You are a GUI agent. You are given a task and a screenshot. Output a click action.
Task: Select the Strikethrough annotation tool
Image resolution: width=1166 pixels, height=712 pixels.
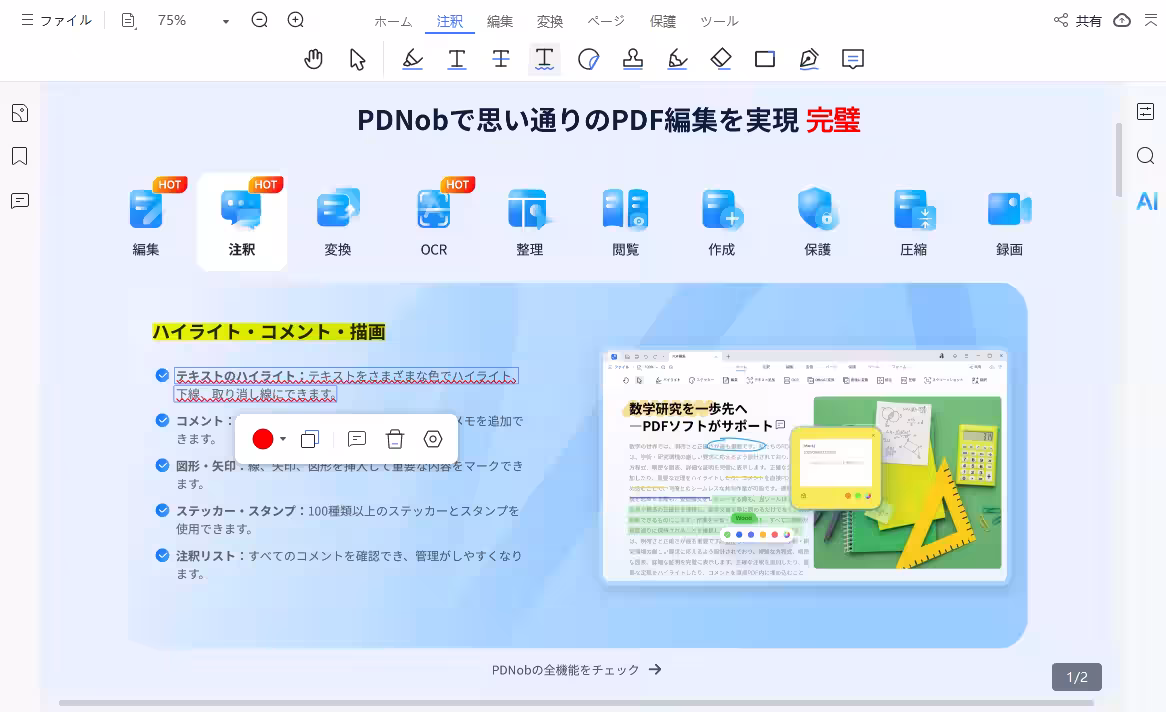pyautogui.click(x=501, y=59)
